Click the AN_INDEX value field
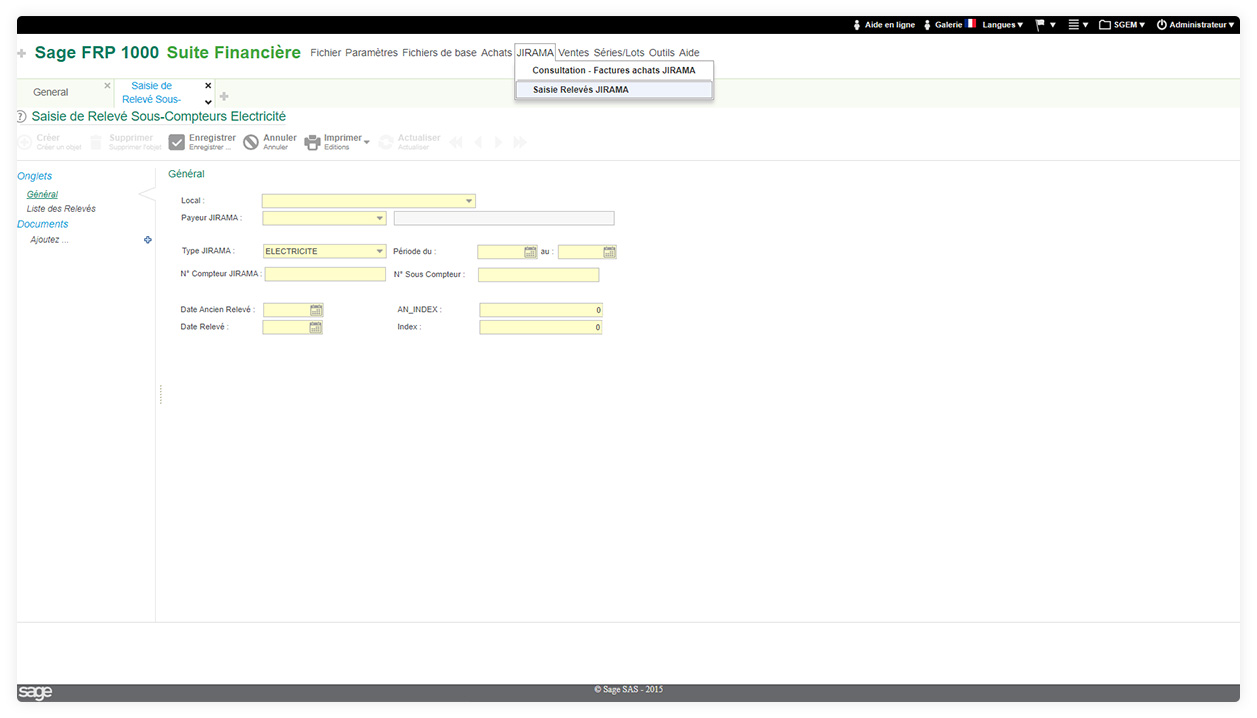 pyautogui.click(x=541, y=310)
